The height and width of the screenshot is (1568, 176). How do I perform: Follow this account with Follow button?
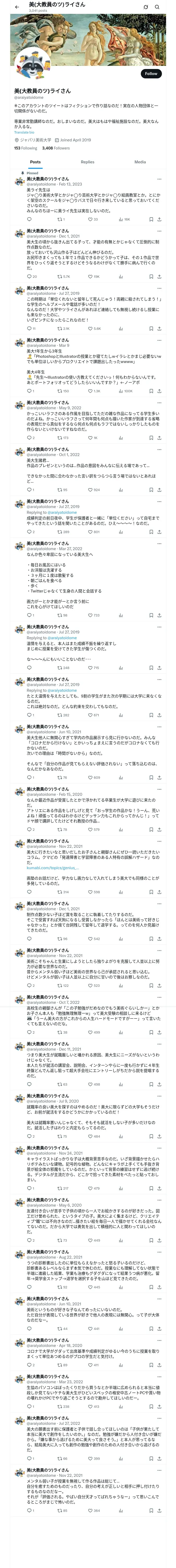[151, 74]
